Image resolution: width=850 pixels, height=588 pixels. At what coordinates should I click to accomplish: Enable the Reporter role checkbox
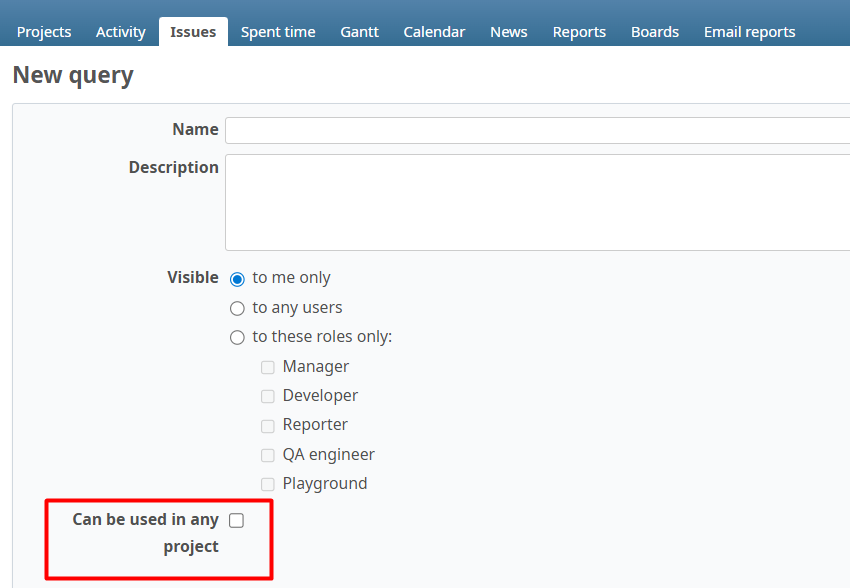tap(268, 425)
